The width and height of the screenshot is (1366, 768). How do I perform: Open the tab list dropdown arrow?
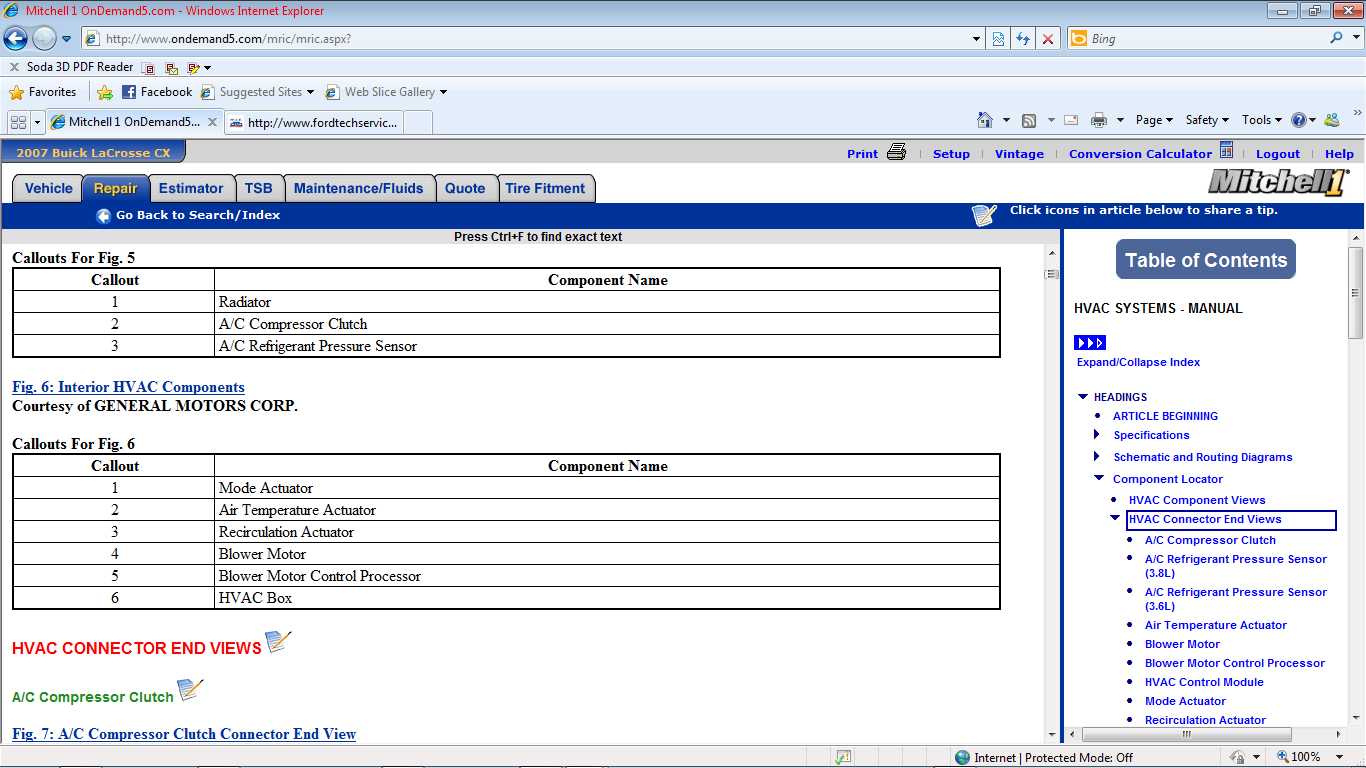click(38, 122)
